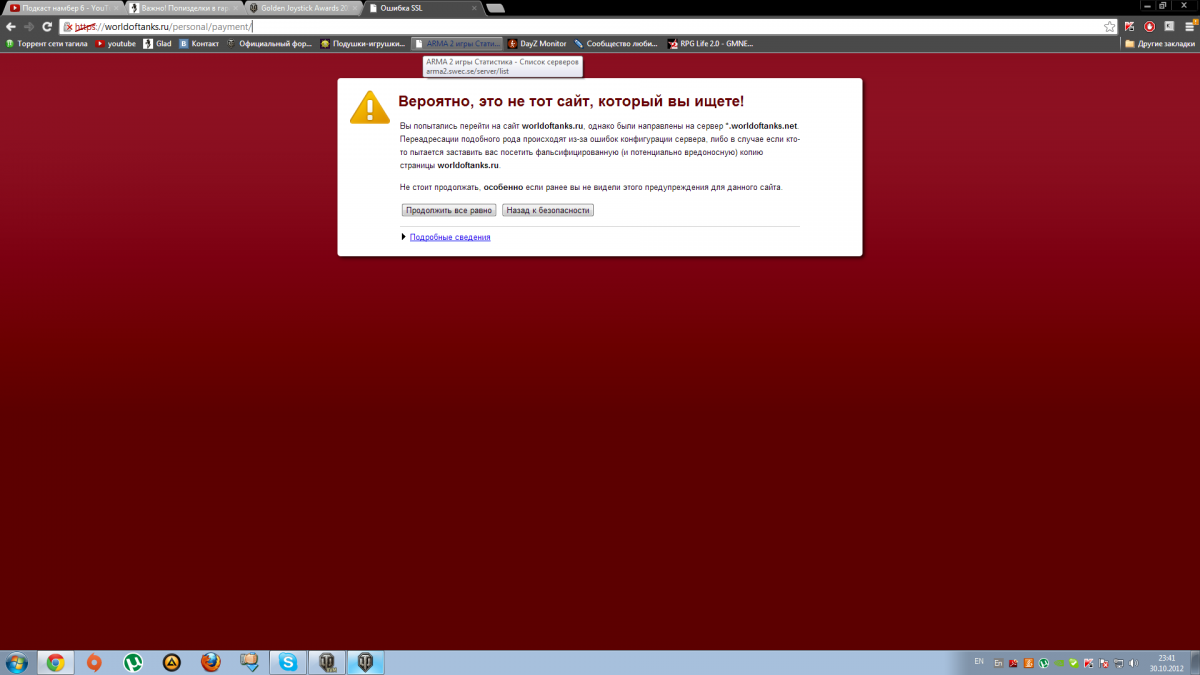
Task: Click the Chrome forward arrow
Action: 29,27
